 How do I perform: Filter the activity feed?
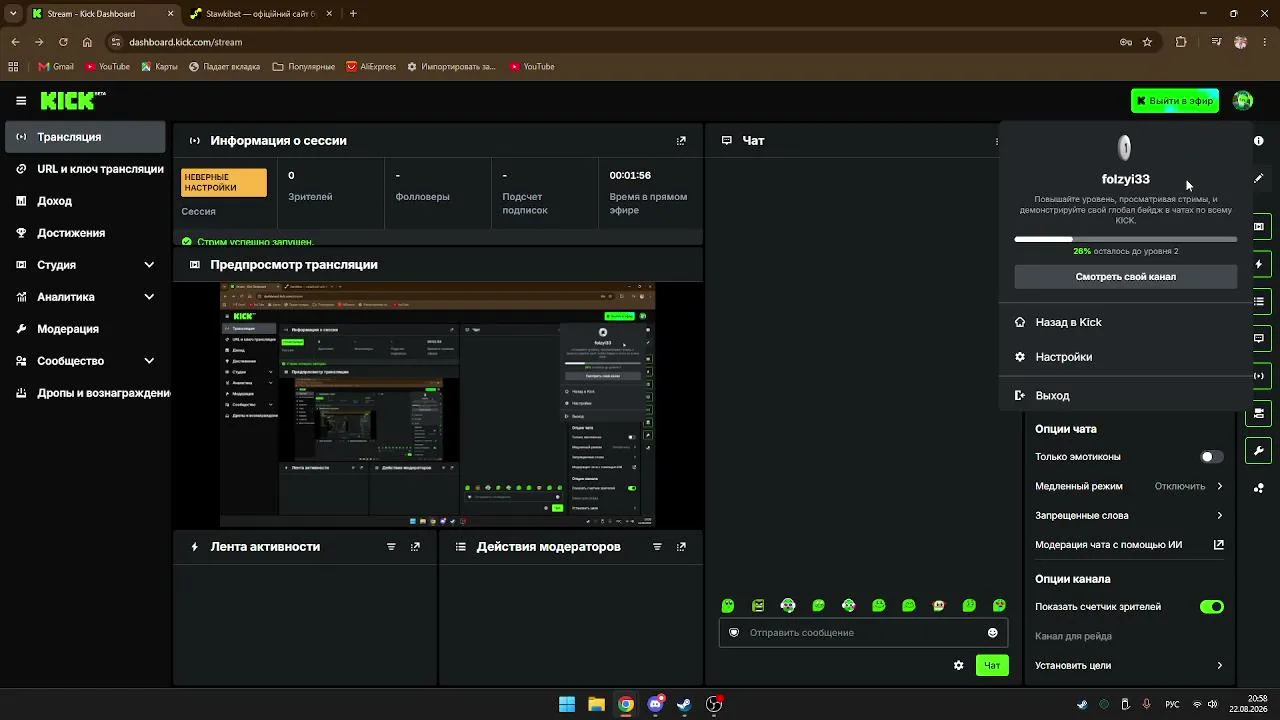coord(391,547)
